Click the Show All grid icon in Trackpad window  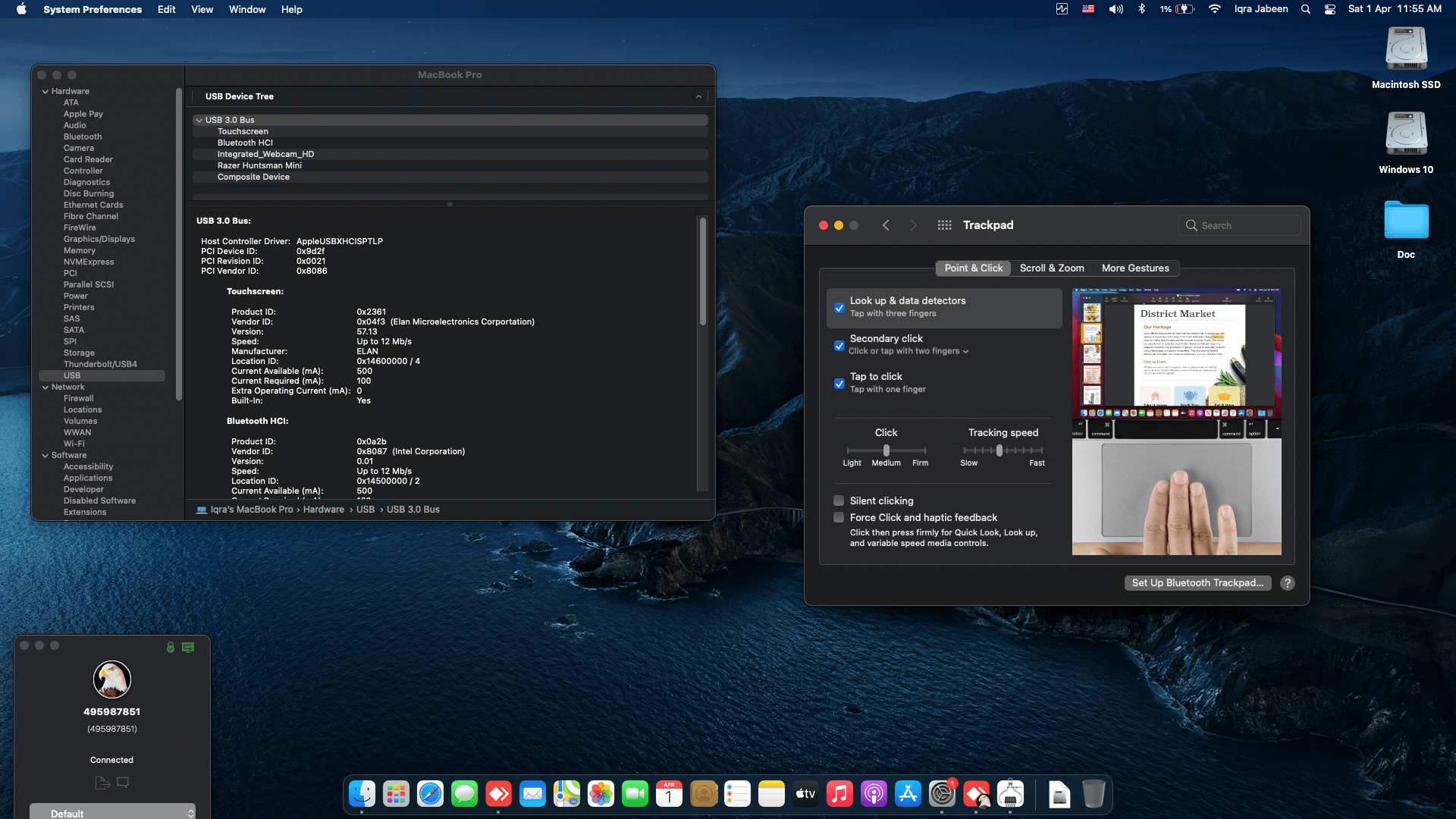coord(944,224)
